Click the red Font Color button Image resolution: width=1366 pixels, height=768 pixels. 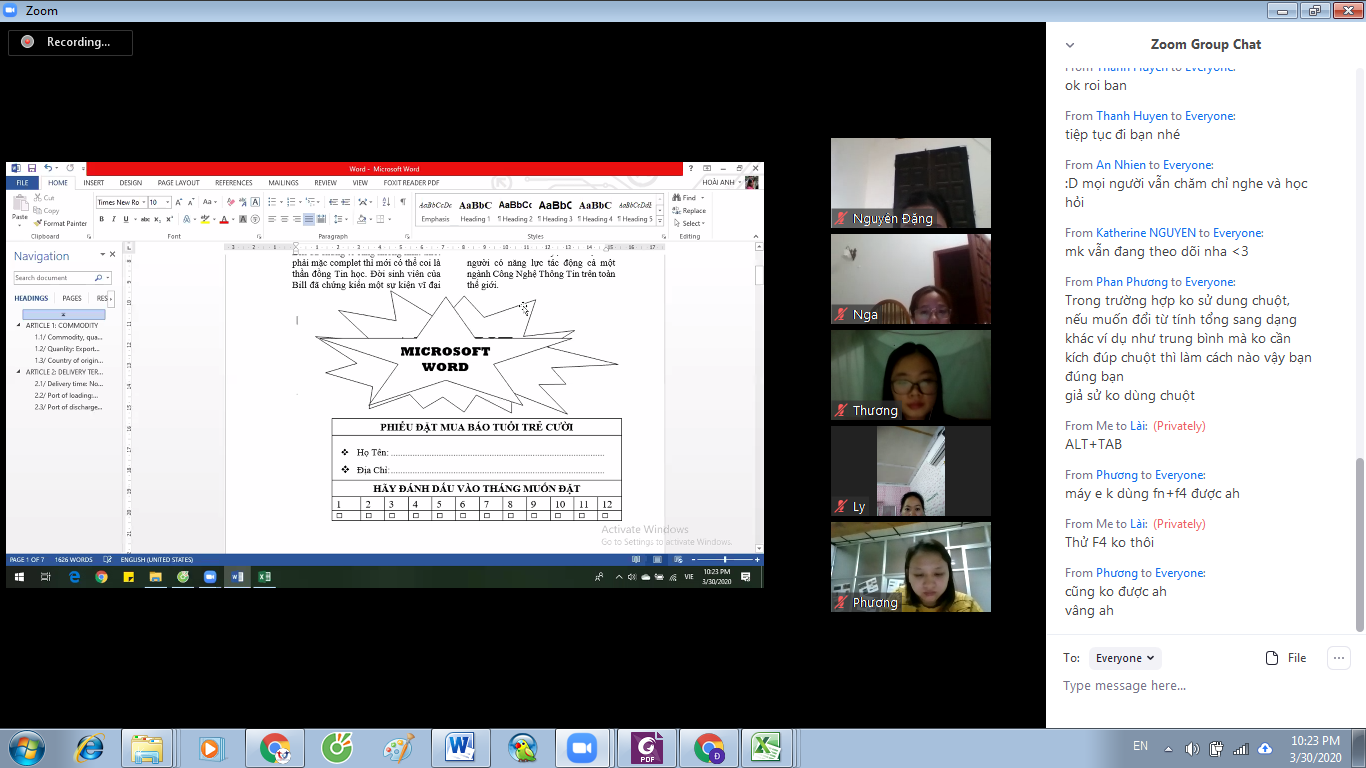point(224,219)
